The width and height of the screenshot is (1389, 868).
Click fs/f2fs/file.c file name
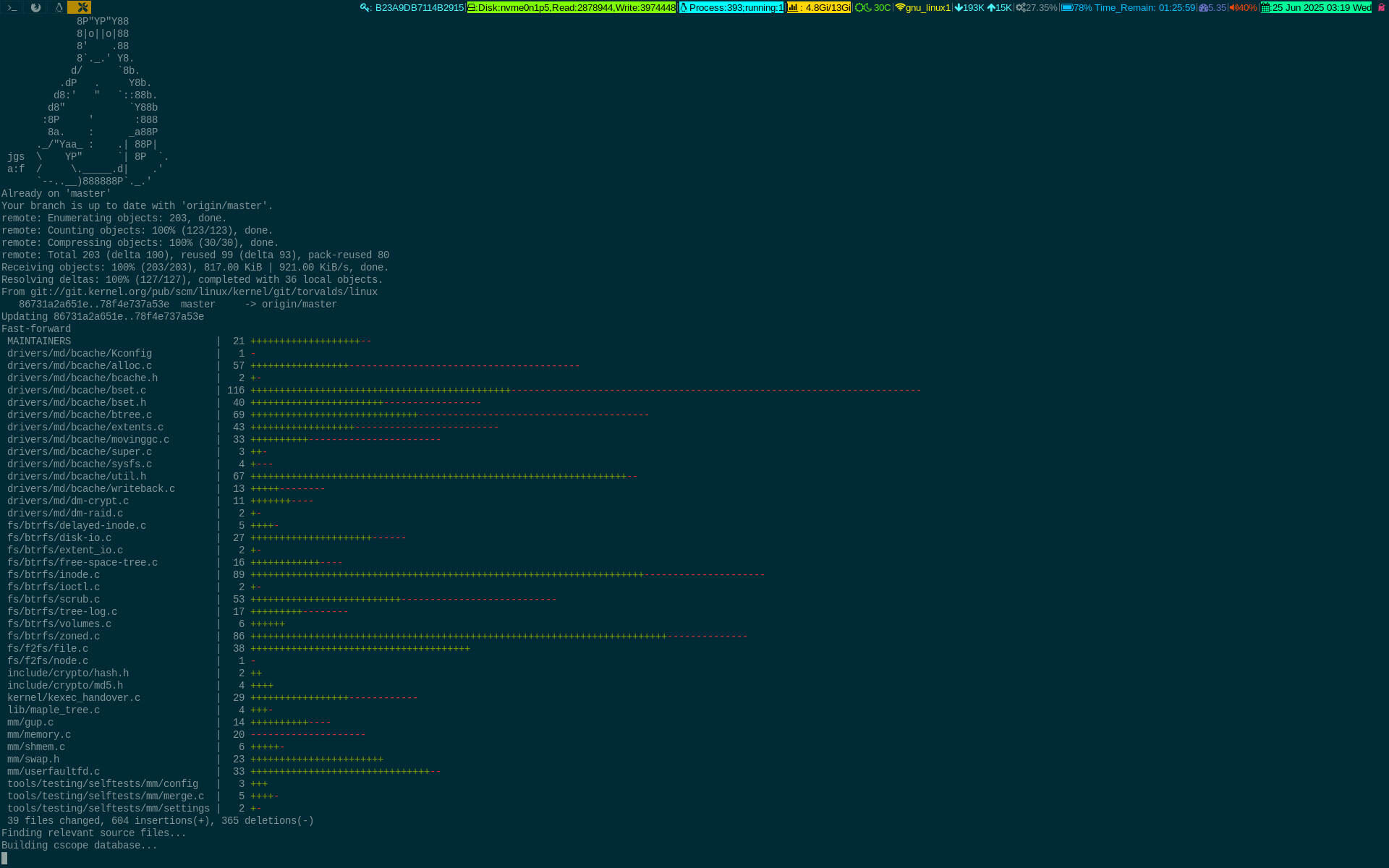48,649
